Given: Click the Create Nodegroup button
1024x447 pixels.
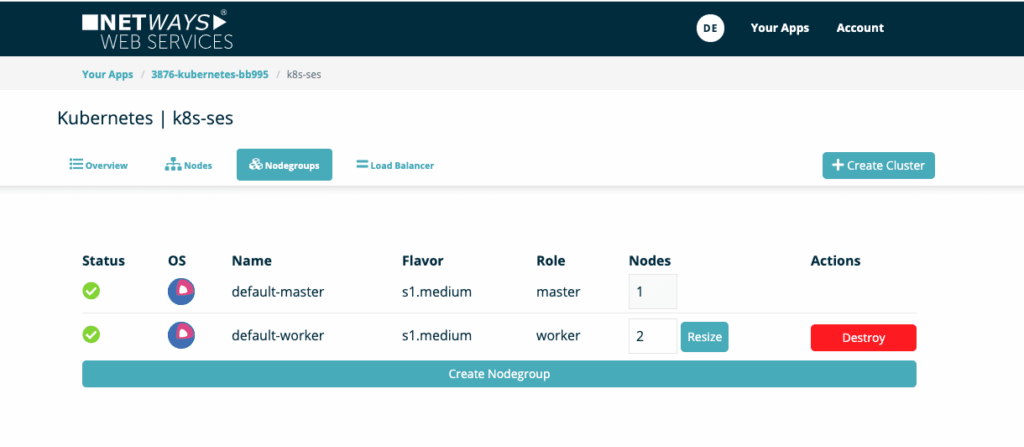Looking at the screenshot, I should tap(498, 374).
